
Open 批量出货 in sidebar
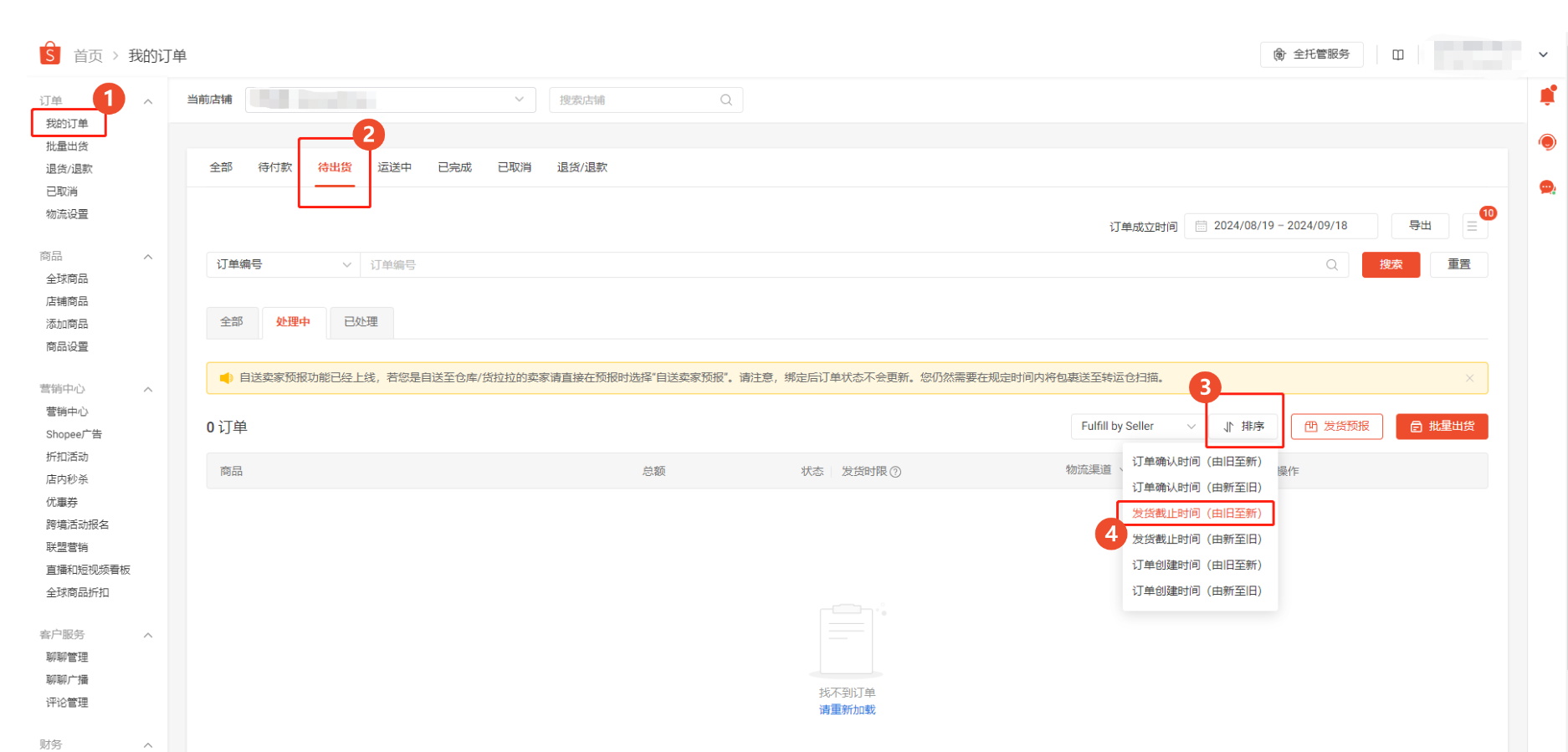[67, 146]
